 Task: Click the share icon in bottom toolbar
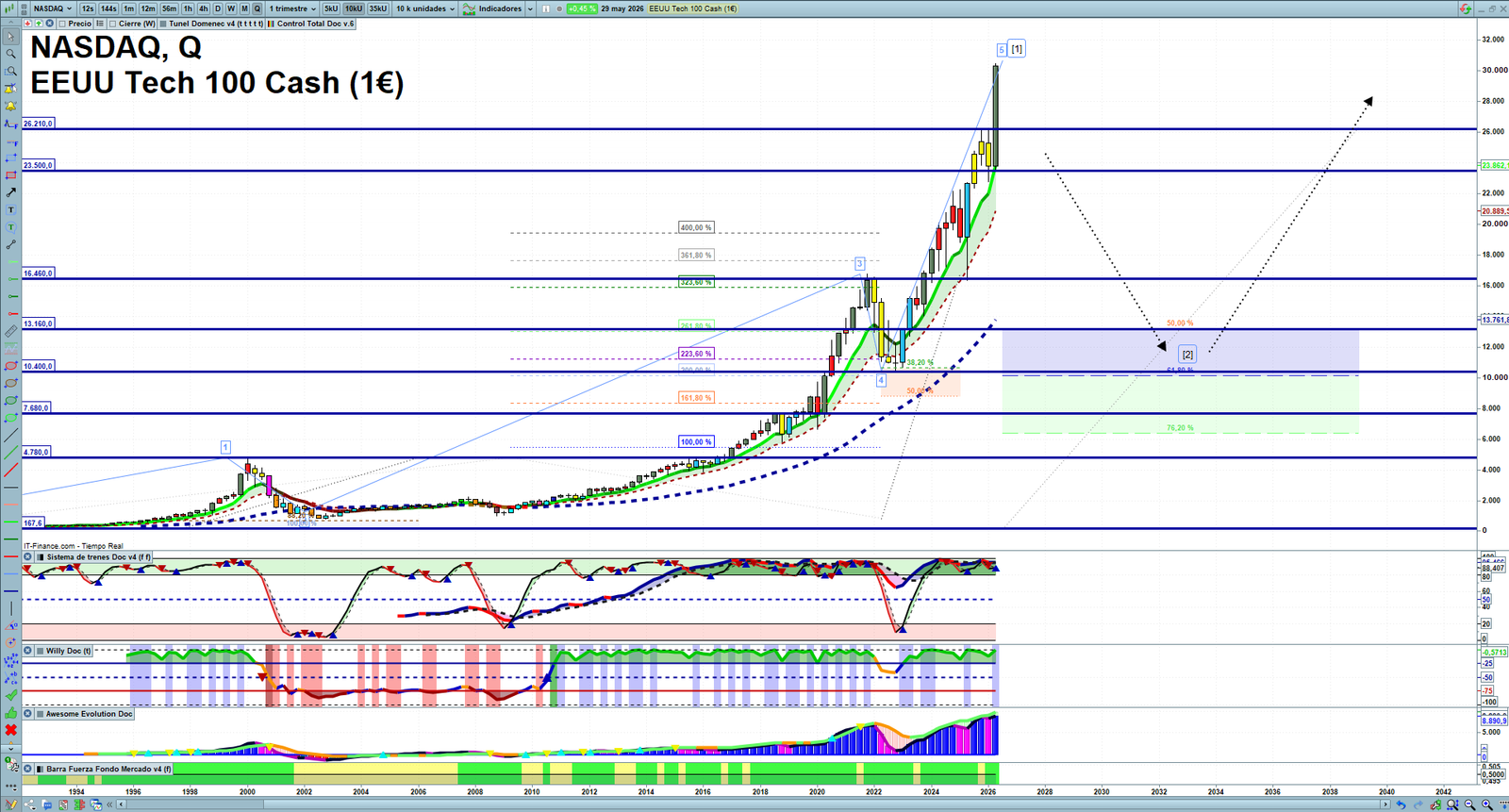[27, 804]
